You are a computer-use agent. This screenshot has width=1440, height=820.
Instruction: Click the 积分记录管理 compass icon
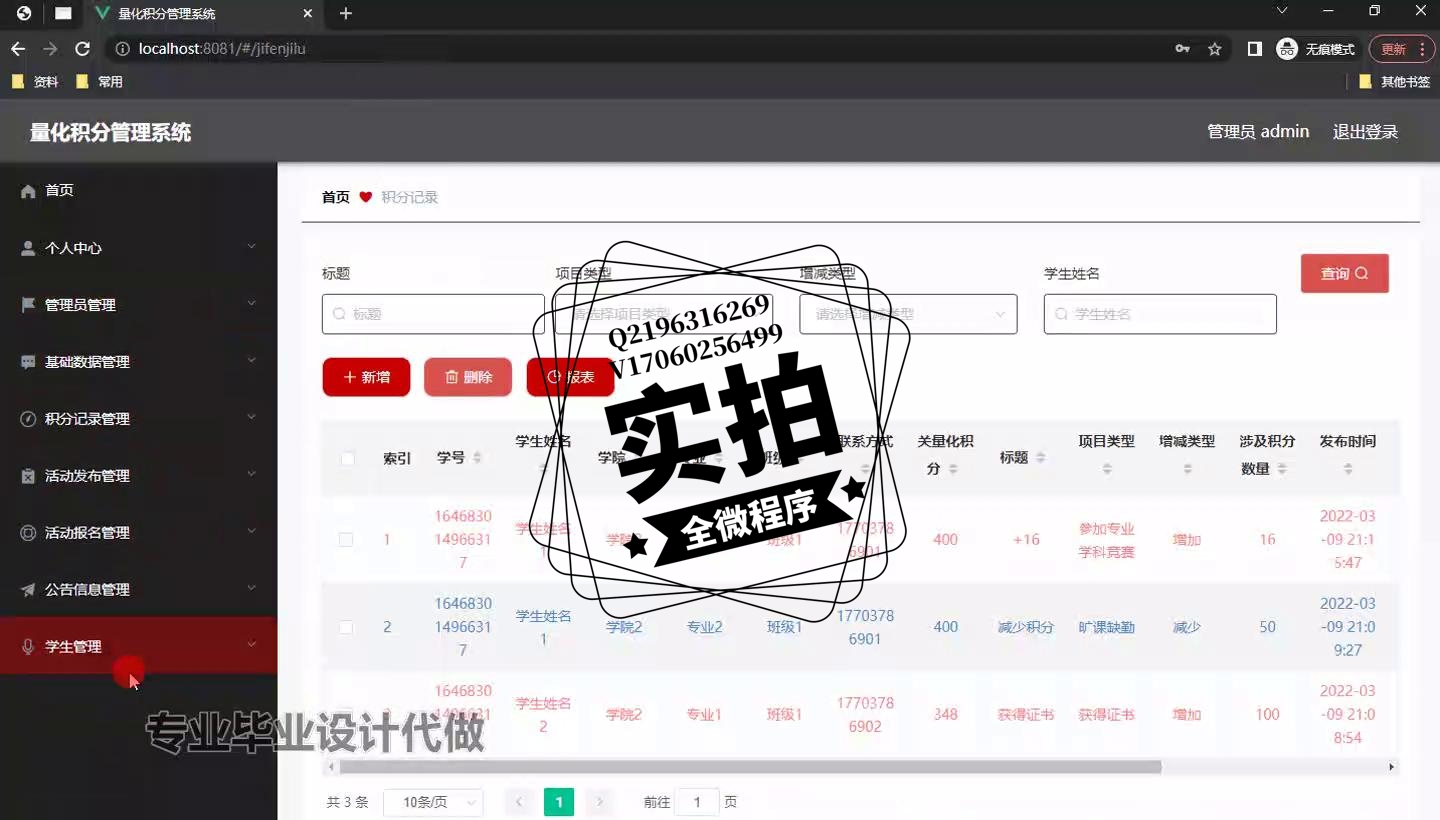pyautogui.click(x=28, y=419)
